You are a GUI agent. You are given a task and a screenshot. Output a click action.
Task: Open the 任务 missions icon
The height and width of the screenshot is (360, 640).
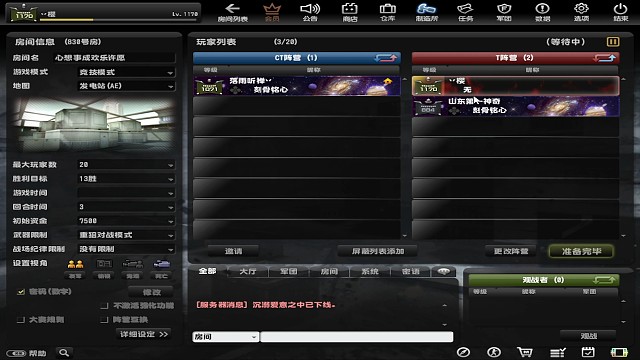pyautogui.click(x=465, y=12)
